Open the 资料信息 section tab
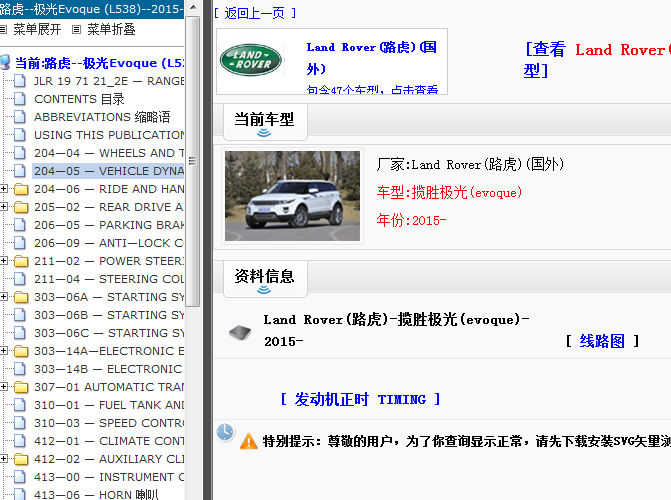The height and width of the screenshot is (500, 671). point(265,279)
